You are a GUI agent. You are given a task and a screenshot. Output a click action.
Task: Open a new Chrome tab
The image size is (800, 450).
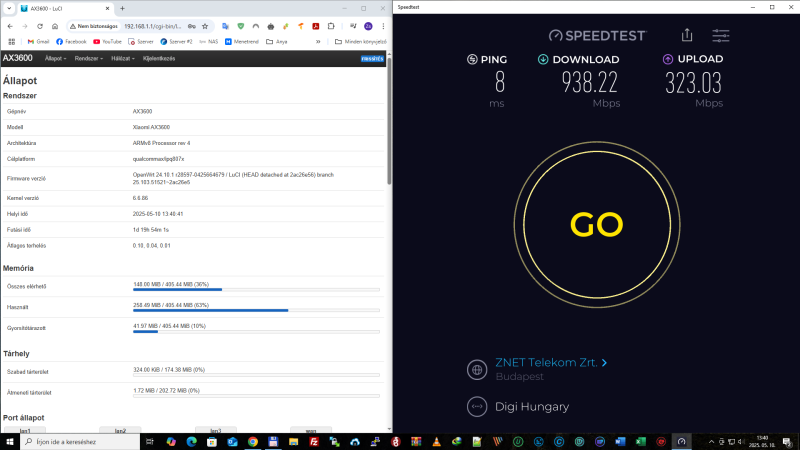(122, 9)
